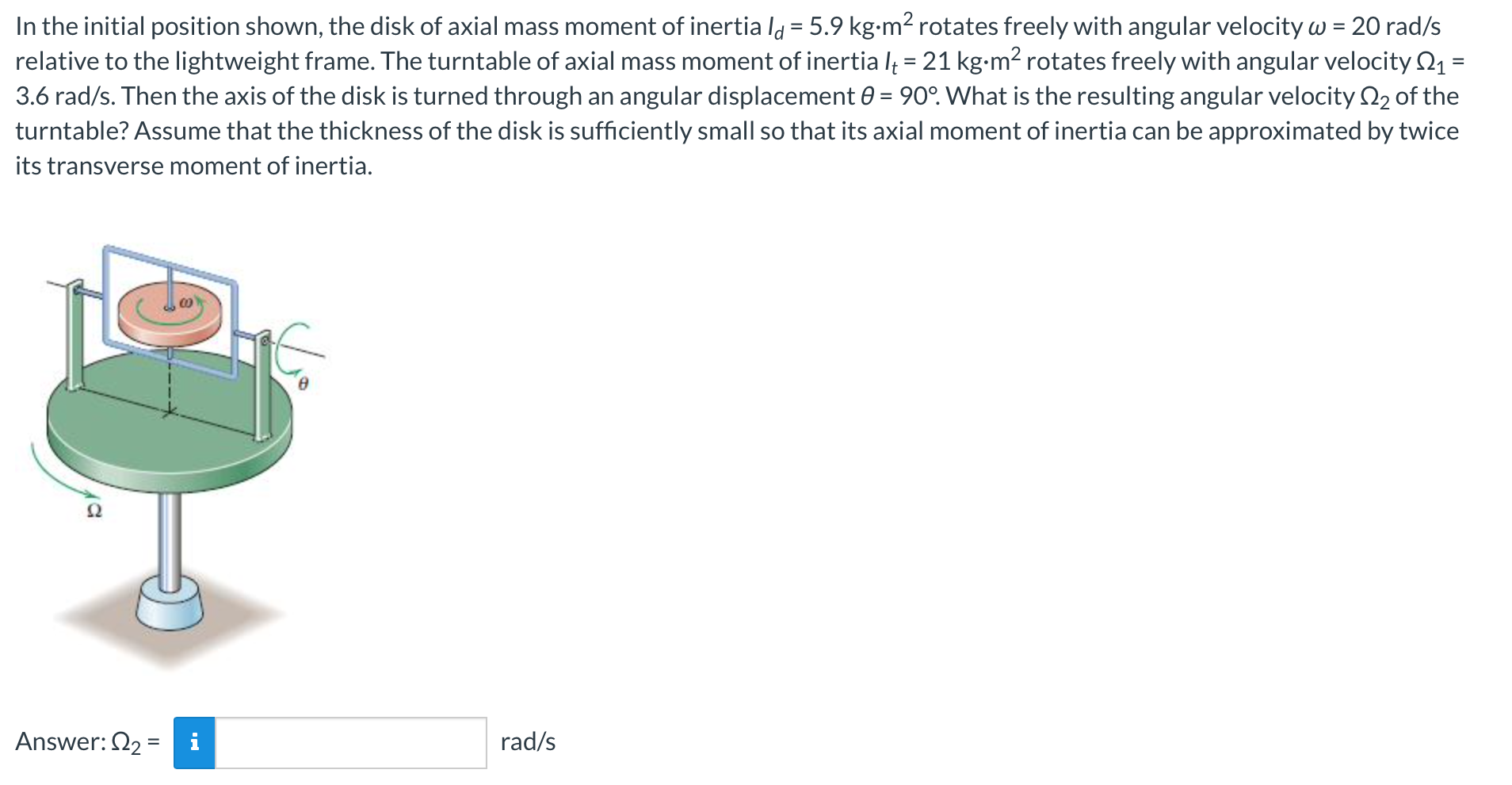Click the 'Answer: Ω2 =' label
Image resolution: width=1512 pixels, height=785 pixels.
(x=87, y=742)
